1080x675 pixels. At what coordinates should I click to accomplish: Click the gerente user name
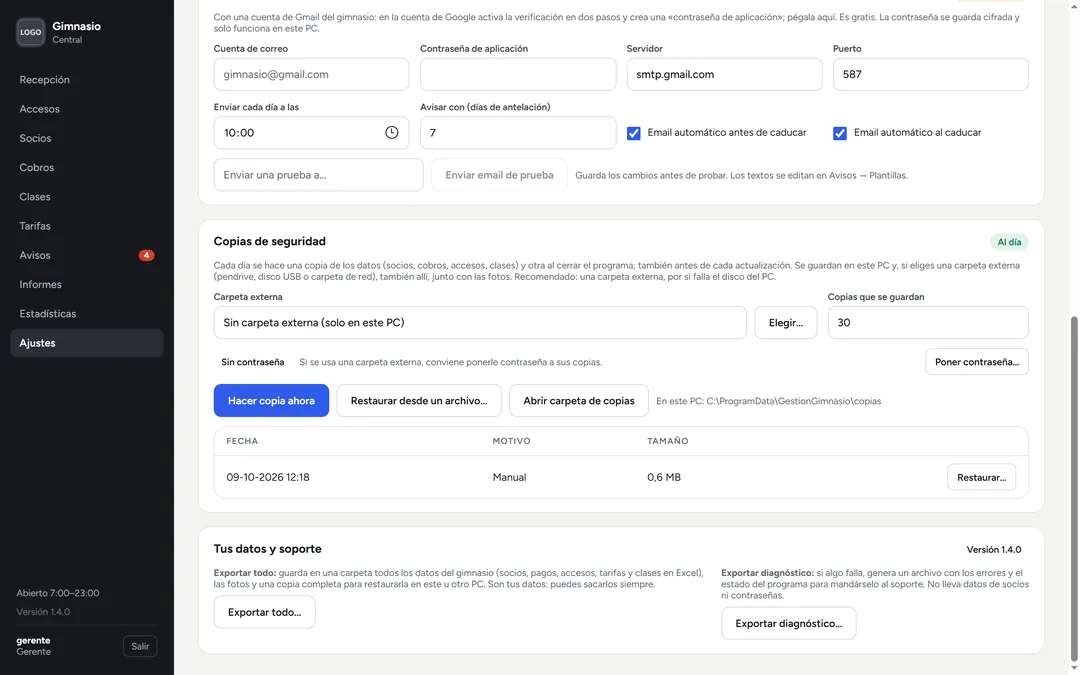tap(33, 641)
